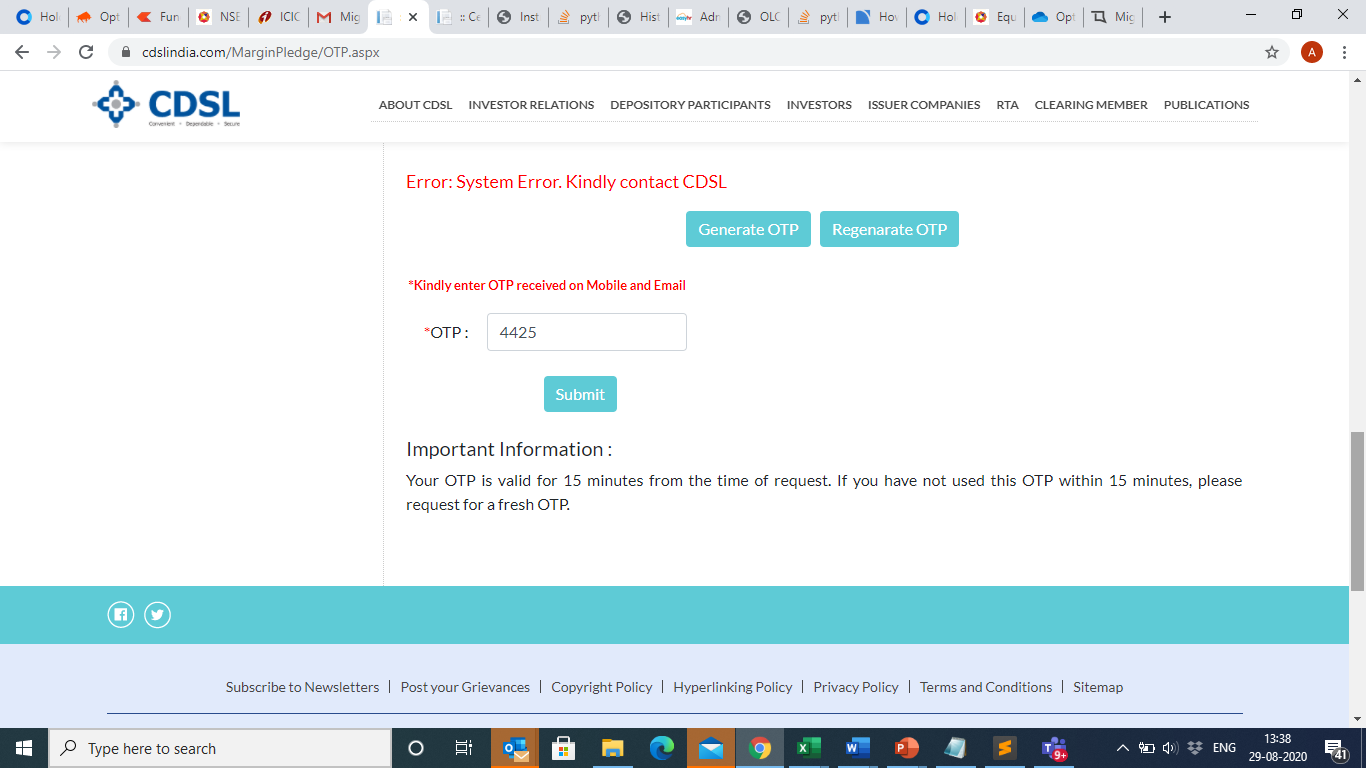Open the ISSUER COMPANIES menu
Image resolution: width=1366 pixels, height=768 pixels.
[x=924, y=105]
